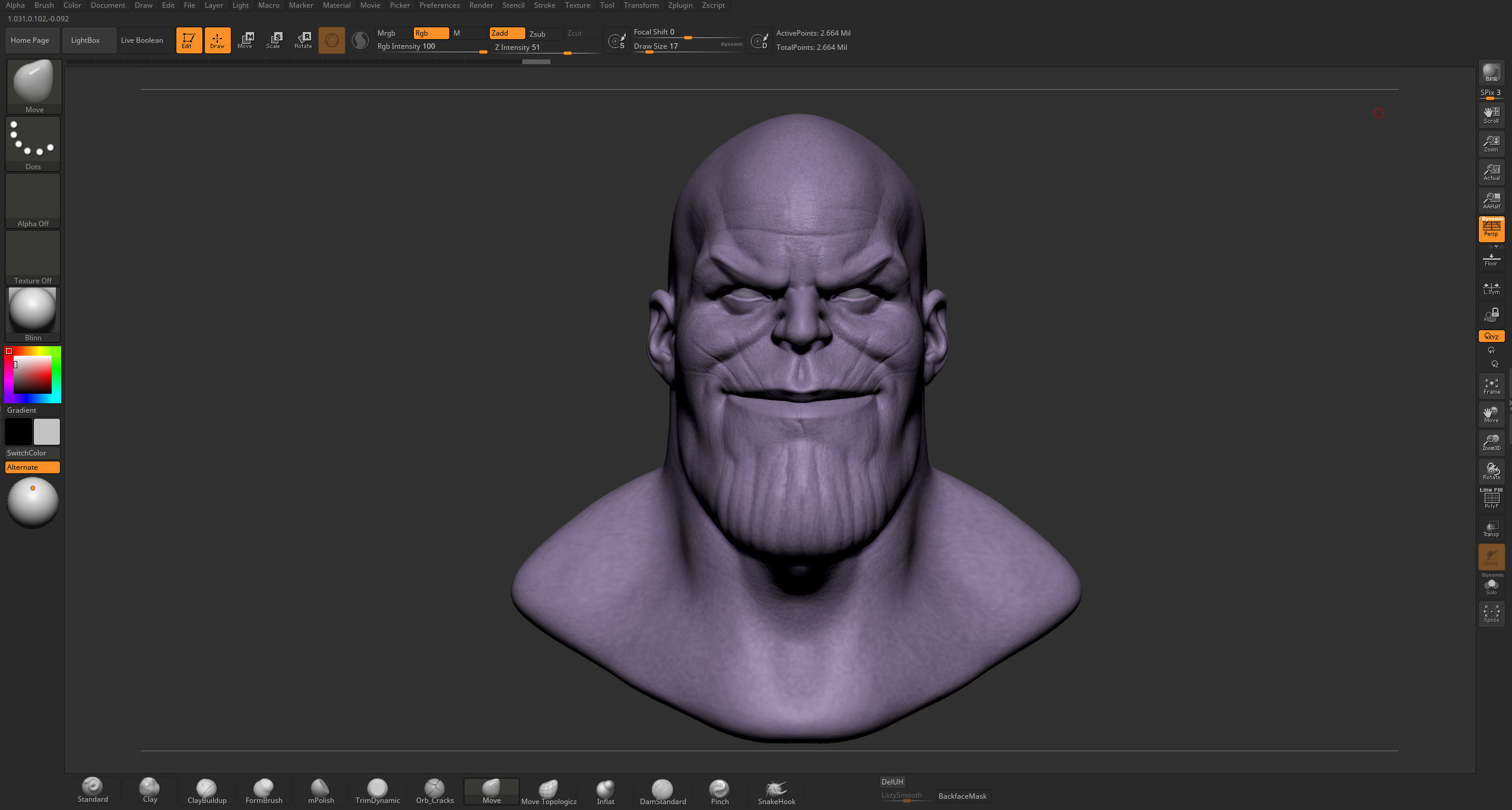Viewport: 1512px width, 810px height.
Task: Activate the Scale gizmo mode
Action: (274, 40)
